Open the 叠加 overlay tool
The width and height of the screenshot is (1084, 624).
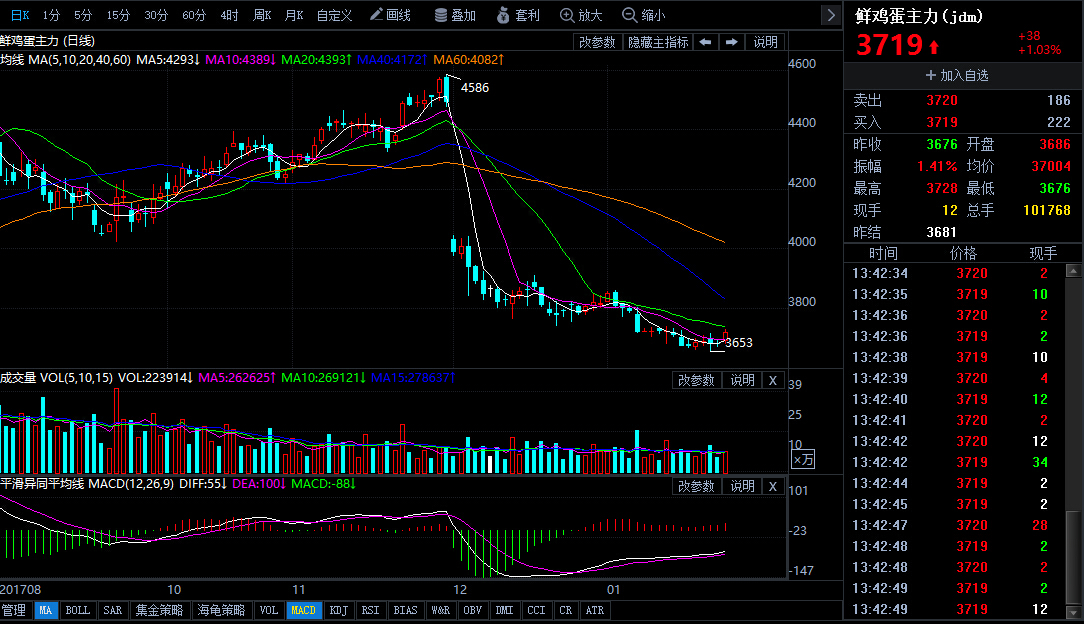(x=455, y=15)
